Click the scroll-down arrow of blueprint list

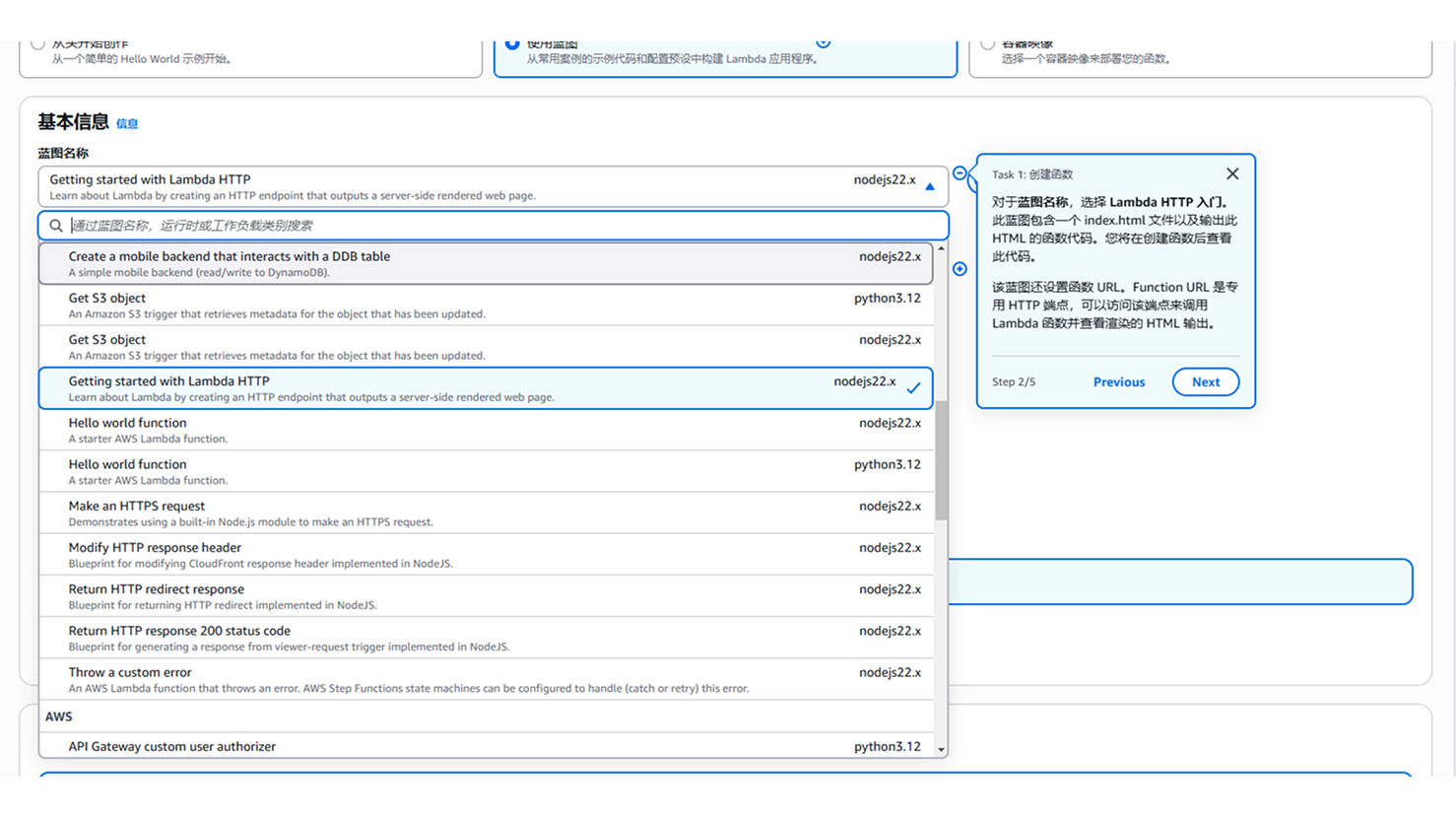[941, 750]
